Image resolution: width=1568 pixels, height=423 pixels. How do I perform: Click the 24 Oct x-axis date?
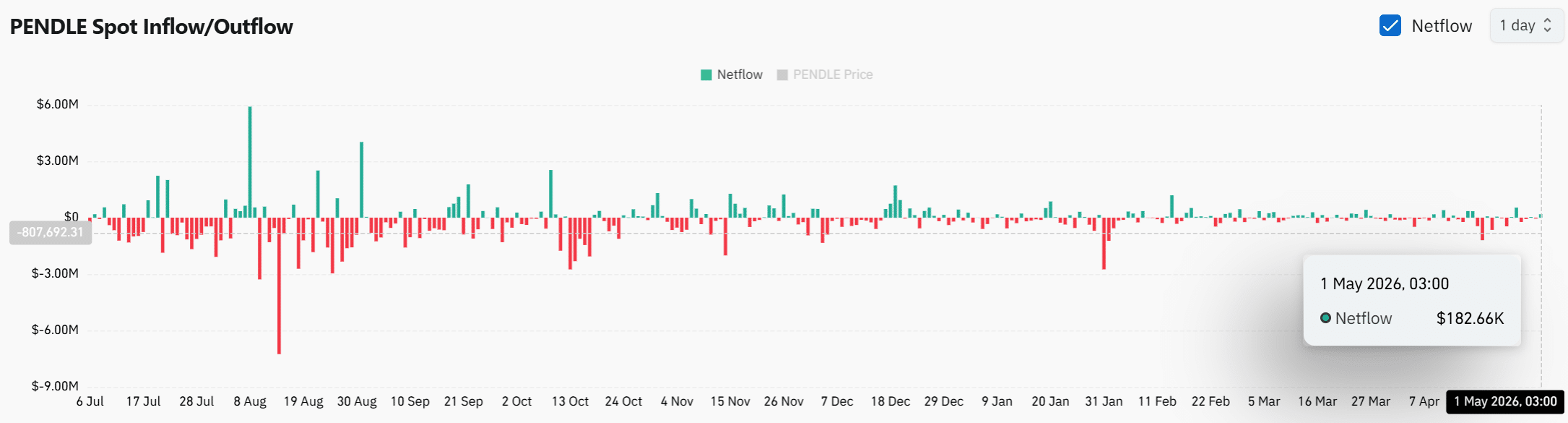(623, 401)
